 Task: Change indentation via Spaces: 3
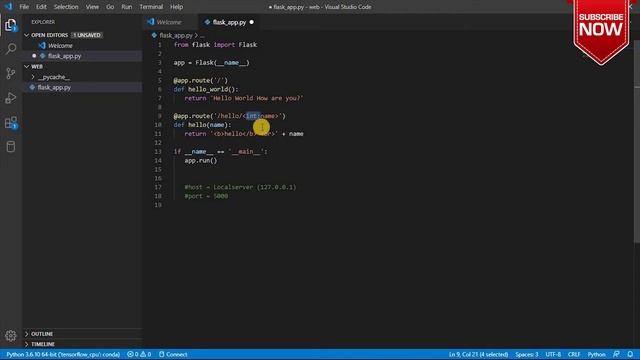point(527,354)
